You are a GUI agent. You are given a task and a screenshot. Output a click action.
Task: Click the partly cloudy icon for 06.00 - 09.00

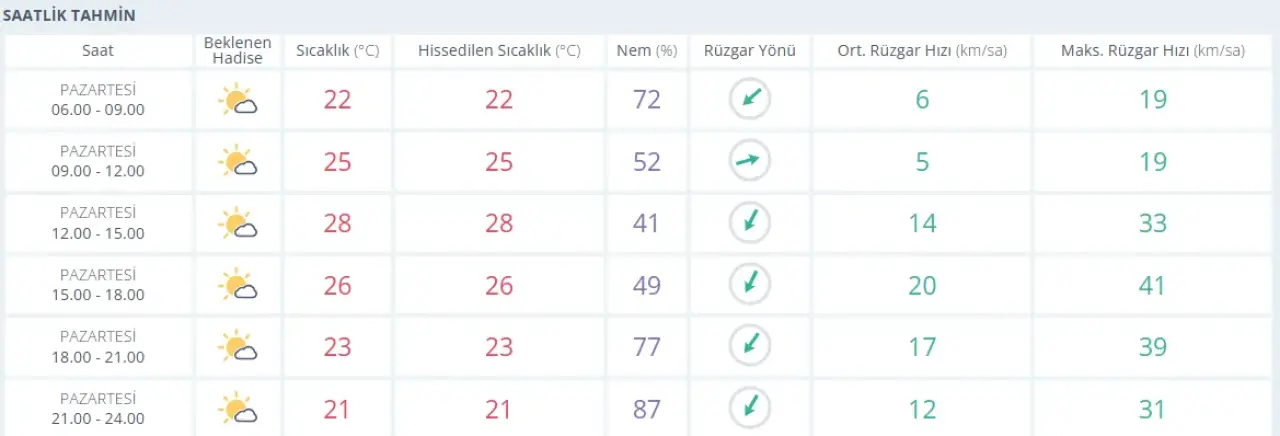tap(238, 100)
